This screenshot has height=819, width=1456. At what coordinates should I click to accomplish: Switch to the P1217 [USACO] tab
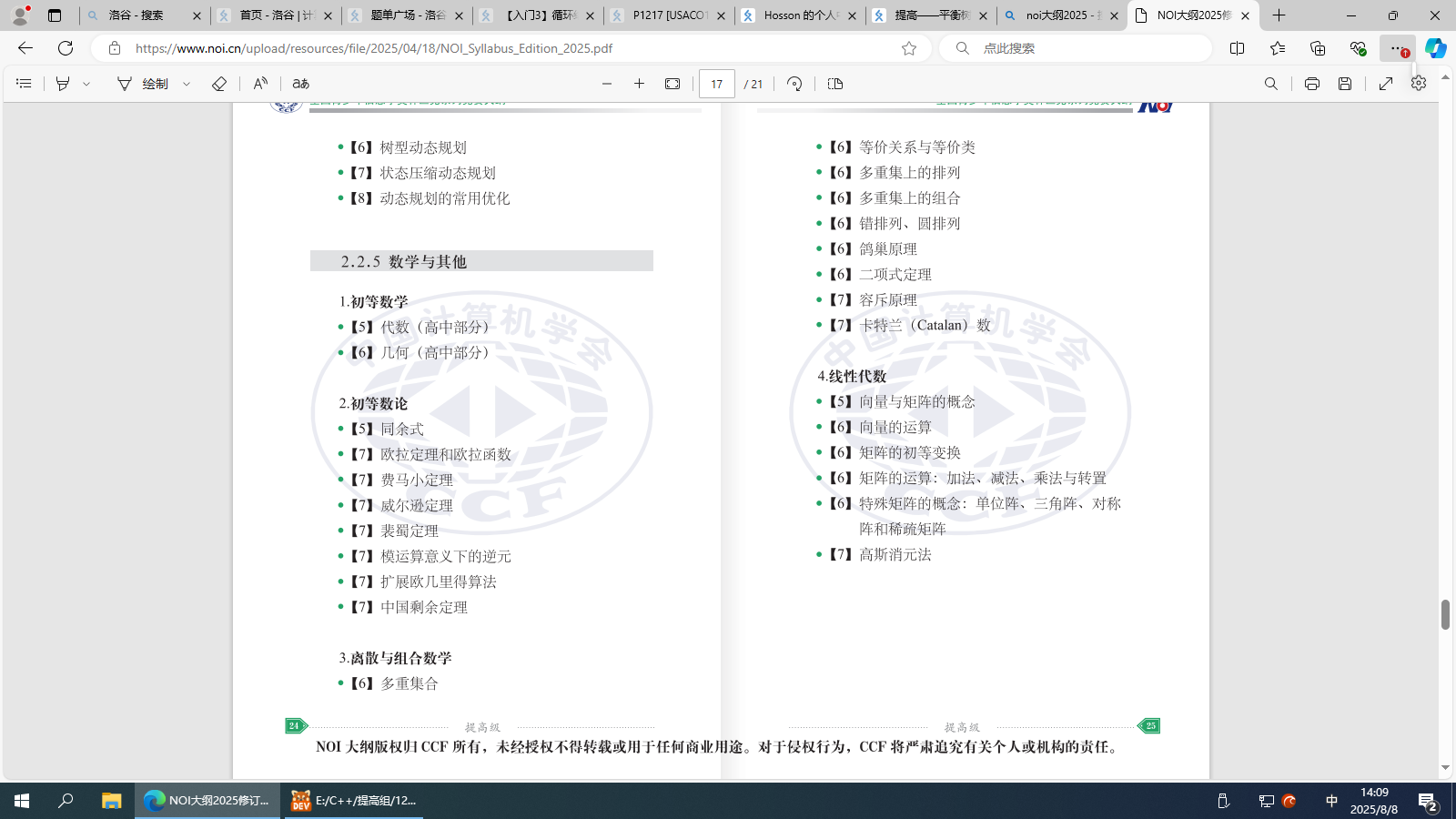[670, 15]
